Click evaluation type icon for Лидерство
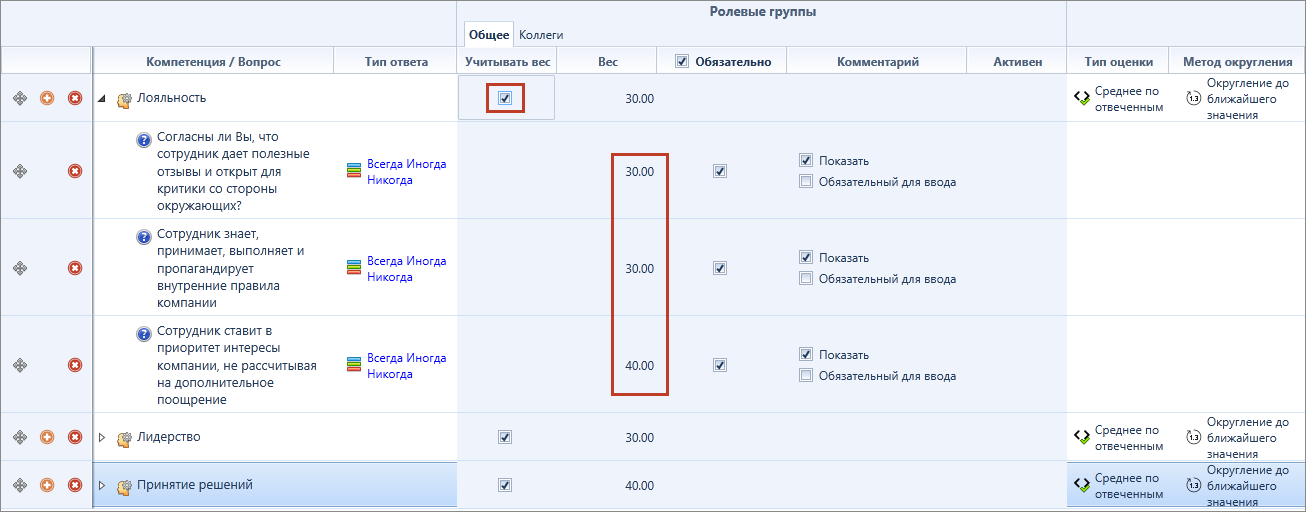The image size is (1306, 512). click(x=1081, y=437)
